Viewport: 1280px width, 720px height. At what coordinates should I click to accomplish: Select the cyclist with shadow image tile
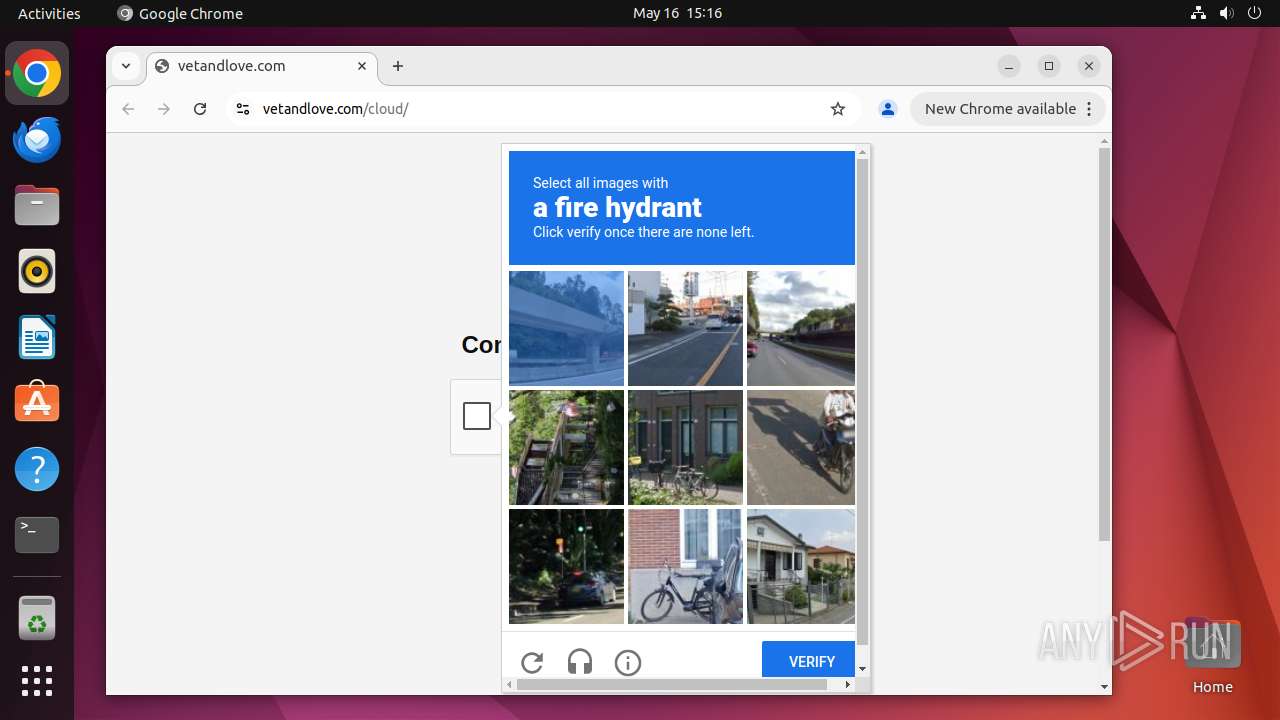pos(801,447)
